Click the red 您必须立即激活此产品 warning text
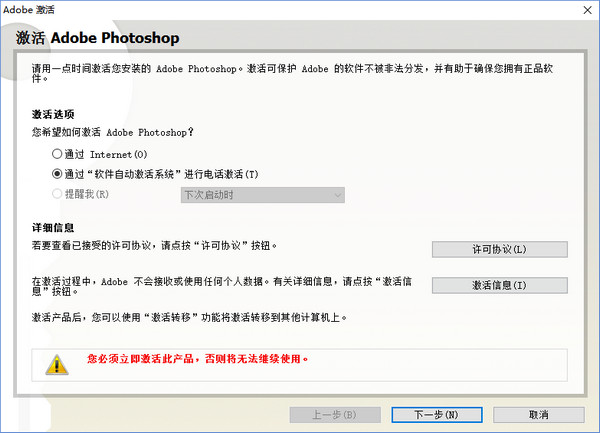 198,358
